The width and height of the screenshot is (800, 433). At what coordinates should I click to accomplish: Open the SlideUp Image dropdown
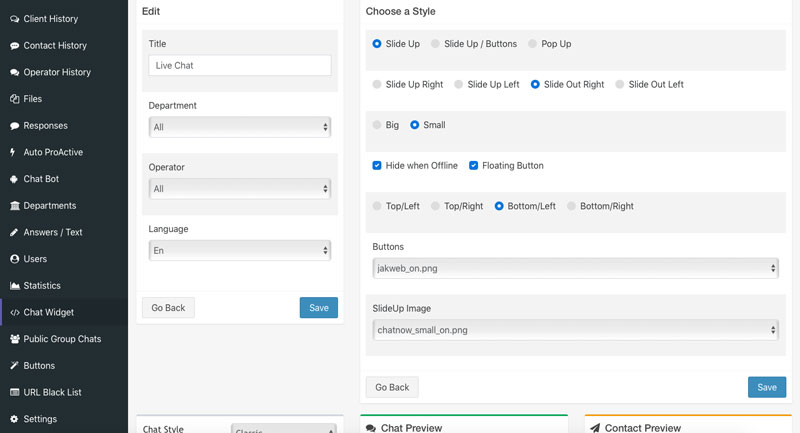[575, 329]
